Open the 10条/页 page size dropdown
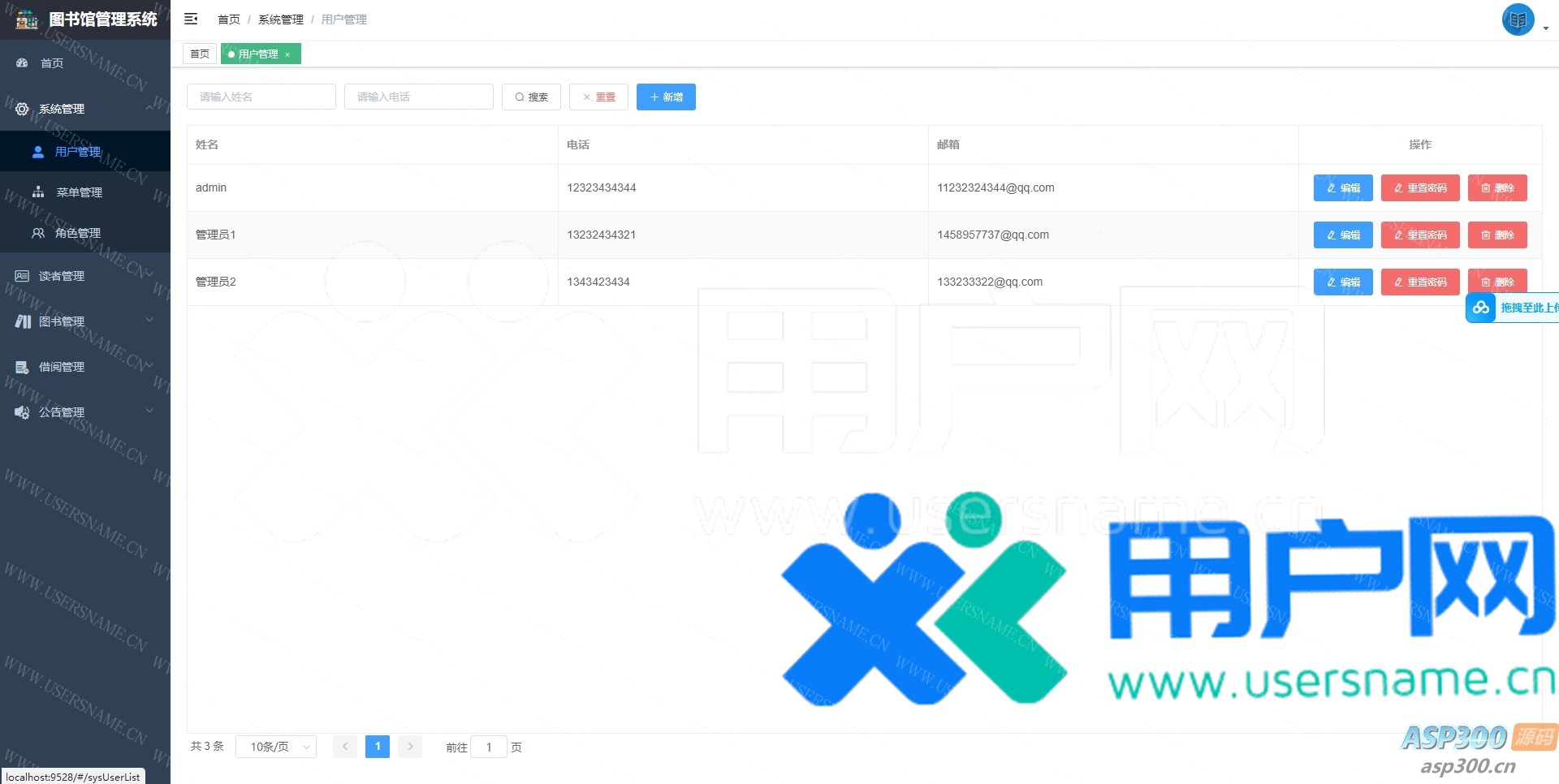Image resolution: width=1559 pixels, height=784 pixels. coord(275,747)
